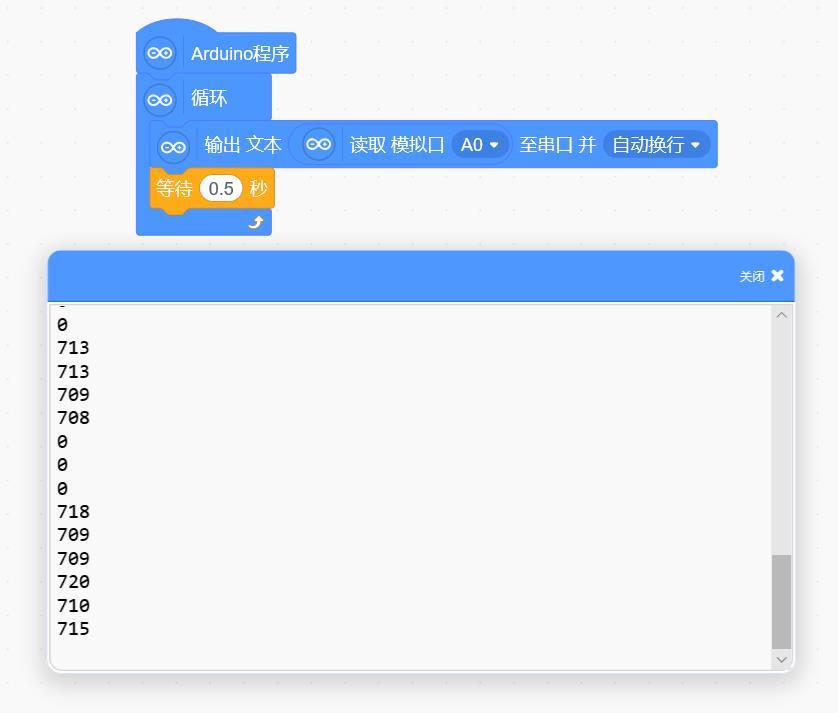Click the 至串口 并 label text
This screenshot has height=713, width=838.
tap(557, 145)
